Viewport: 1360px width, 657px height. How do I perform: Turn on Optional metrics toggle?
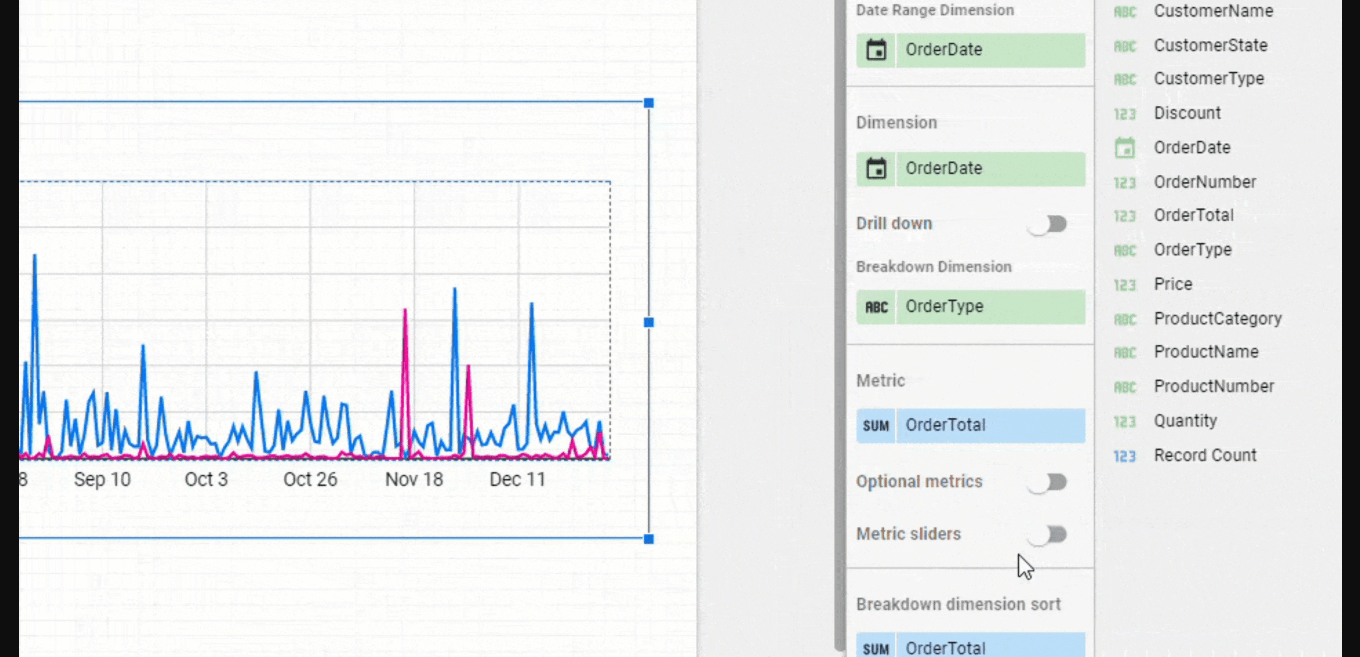pos(1047,483)
